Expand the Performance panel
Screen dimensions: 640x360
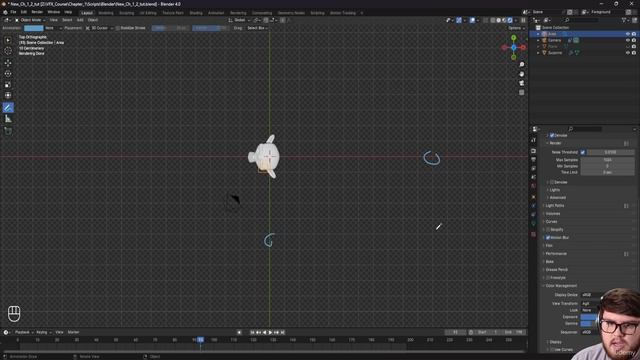click(x=556, y=254)
